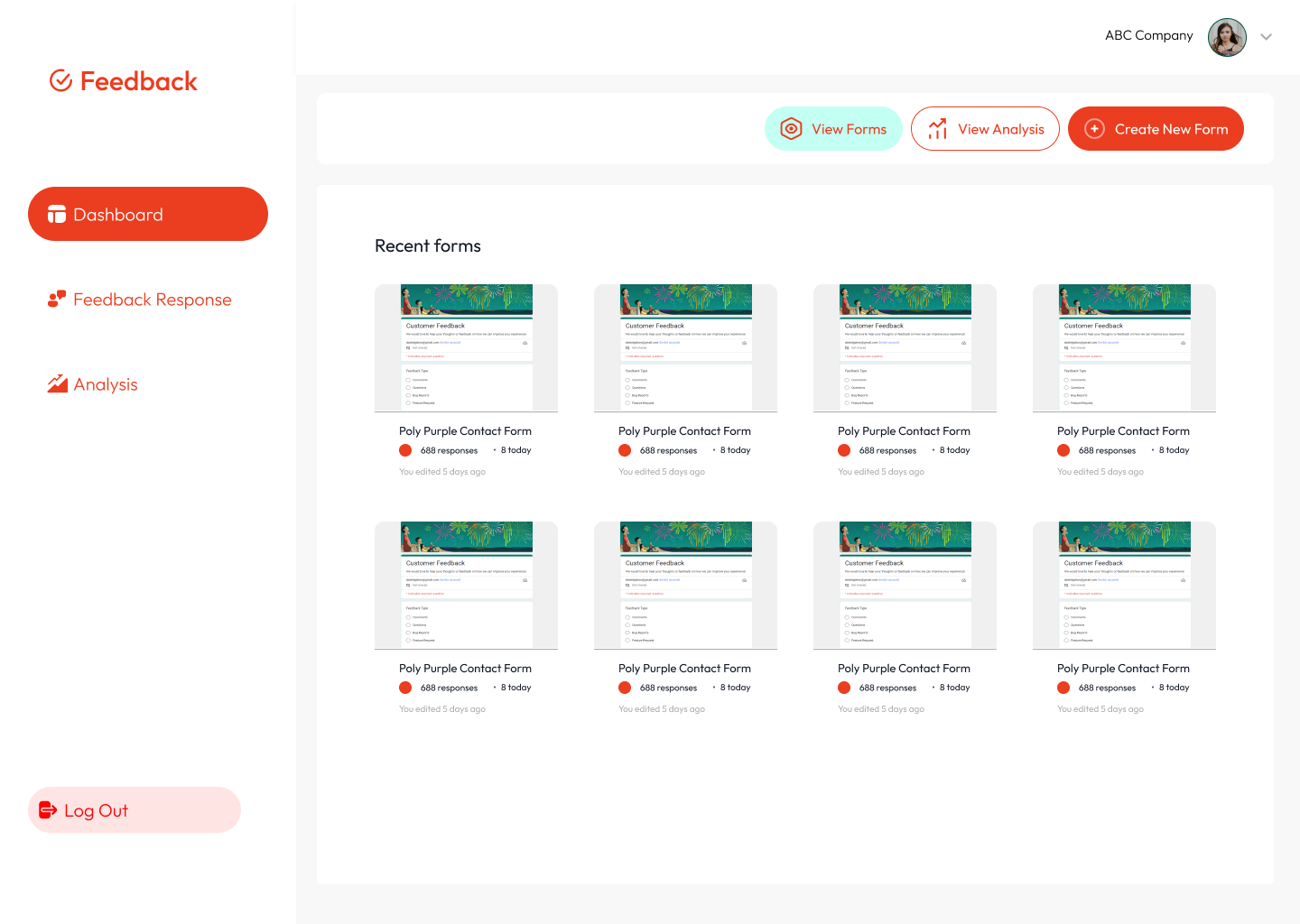Click the red status dot on fourth bottom-row card
1300x924 pixels.
click(1063, 688)
